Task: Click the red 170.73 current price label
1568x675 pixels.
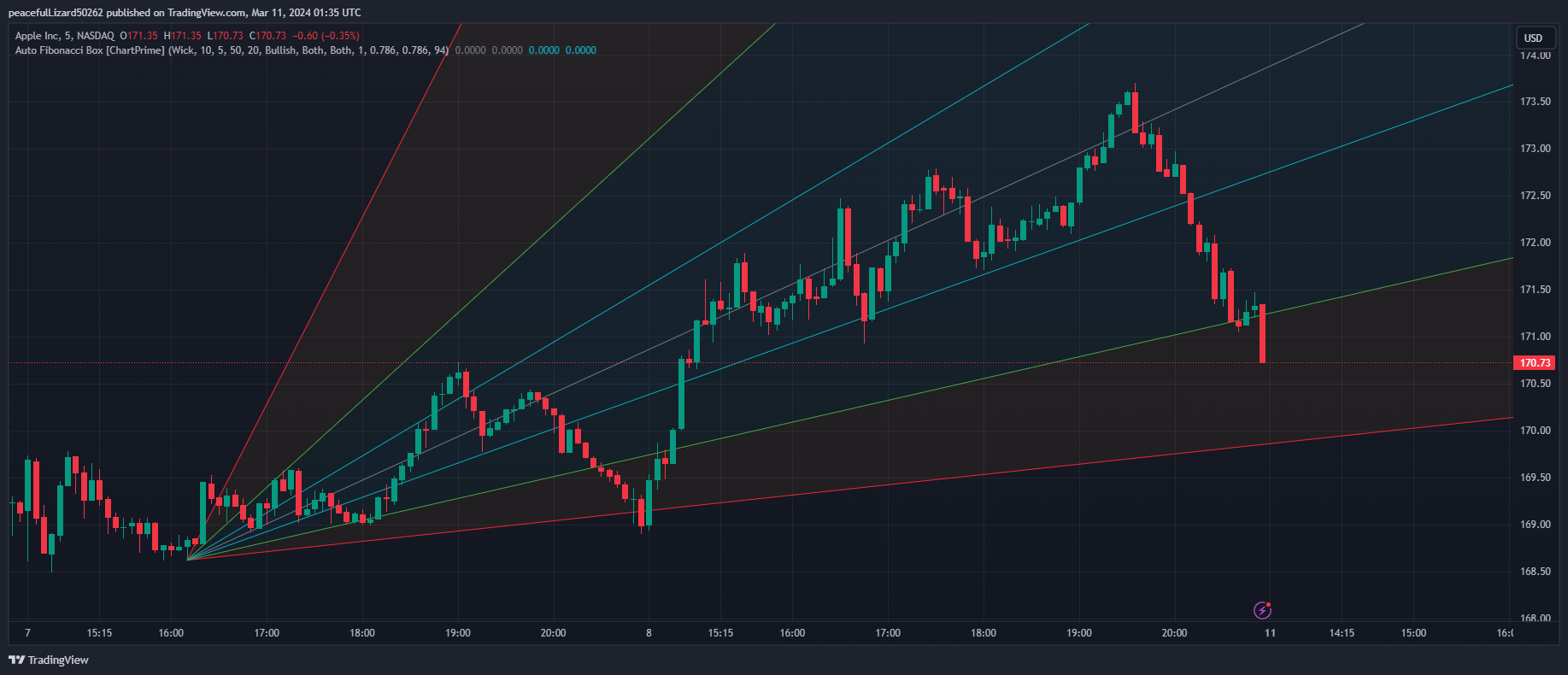Action: (1535, 363)
